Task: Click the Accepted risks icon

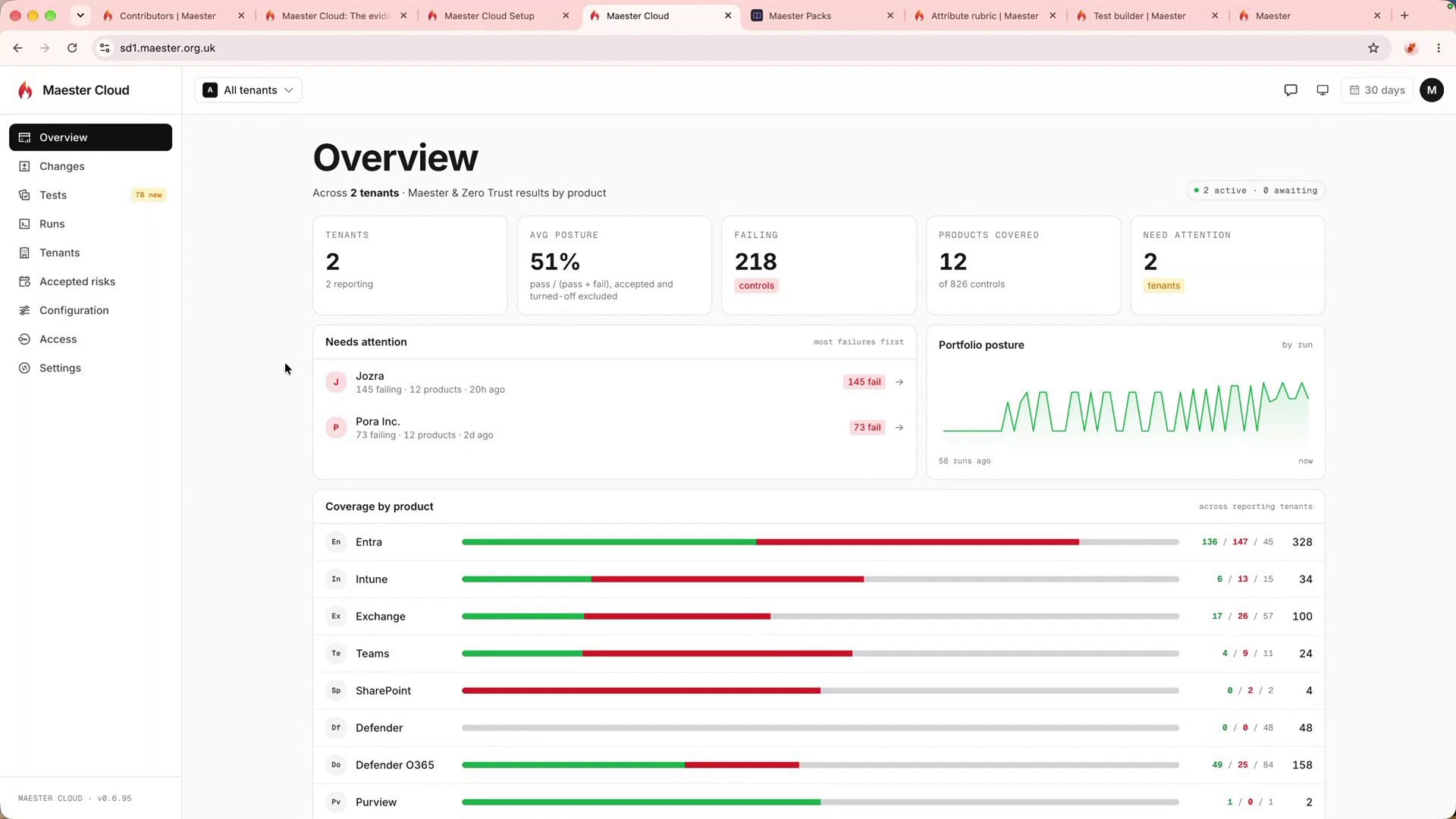Action: [x=24, y=281]
